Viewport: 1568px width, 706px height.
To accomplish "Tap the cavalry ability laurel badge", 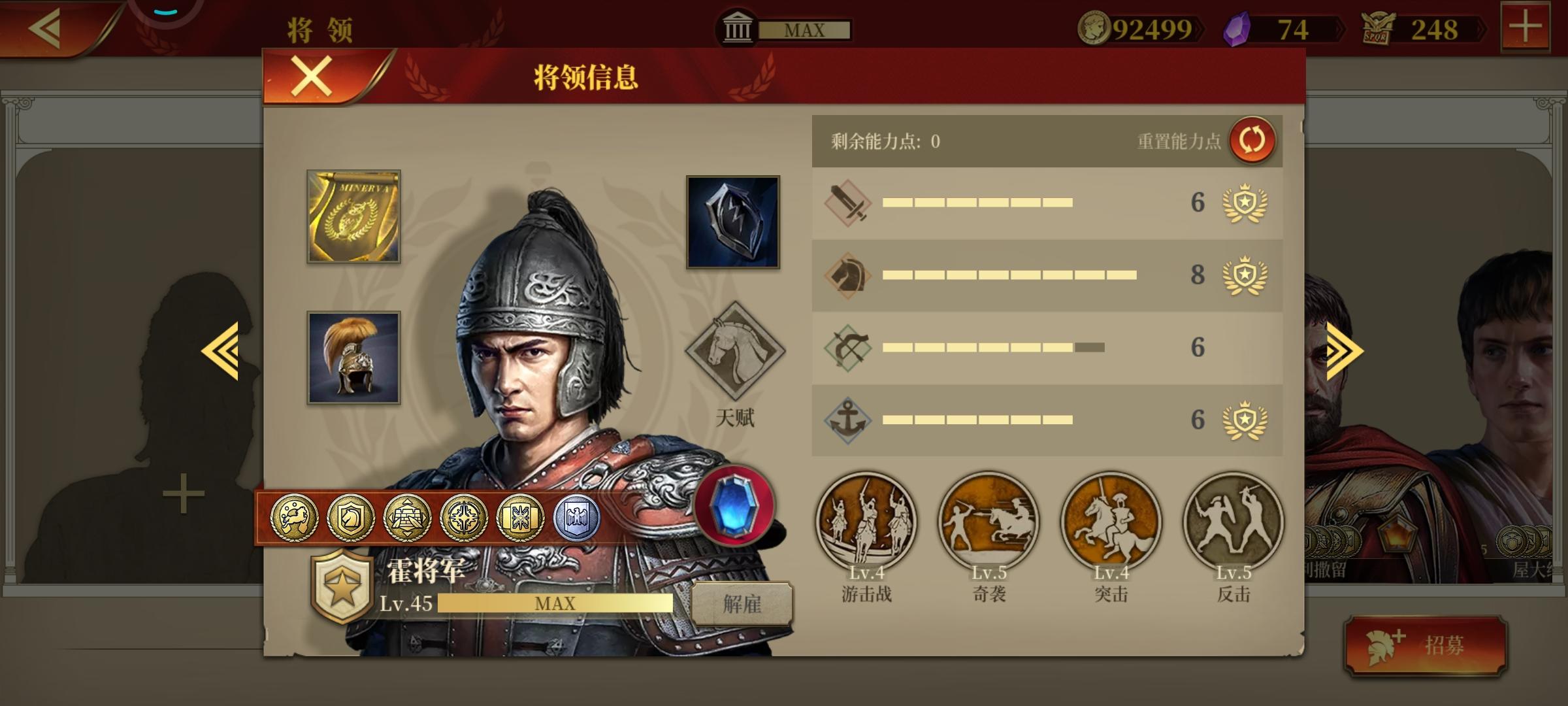I will [x=1245, y=275].
